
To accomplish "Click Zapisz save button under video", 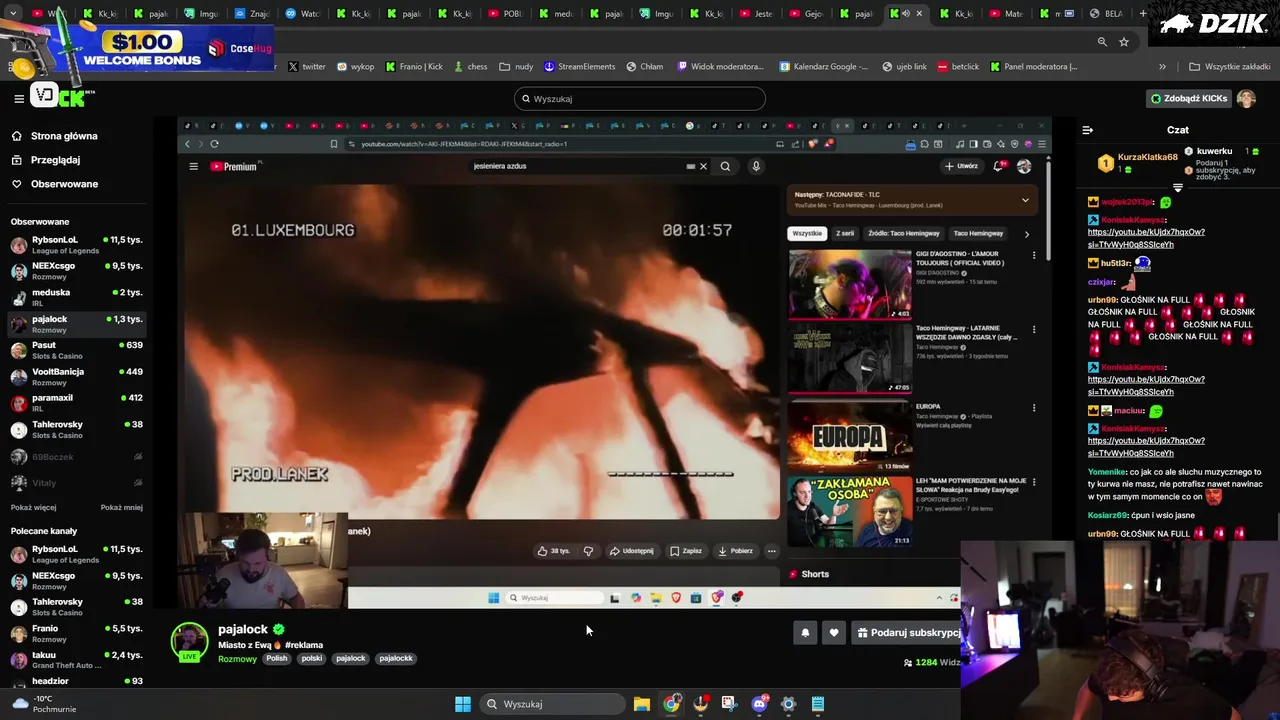I will click(686, 551).
